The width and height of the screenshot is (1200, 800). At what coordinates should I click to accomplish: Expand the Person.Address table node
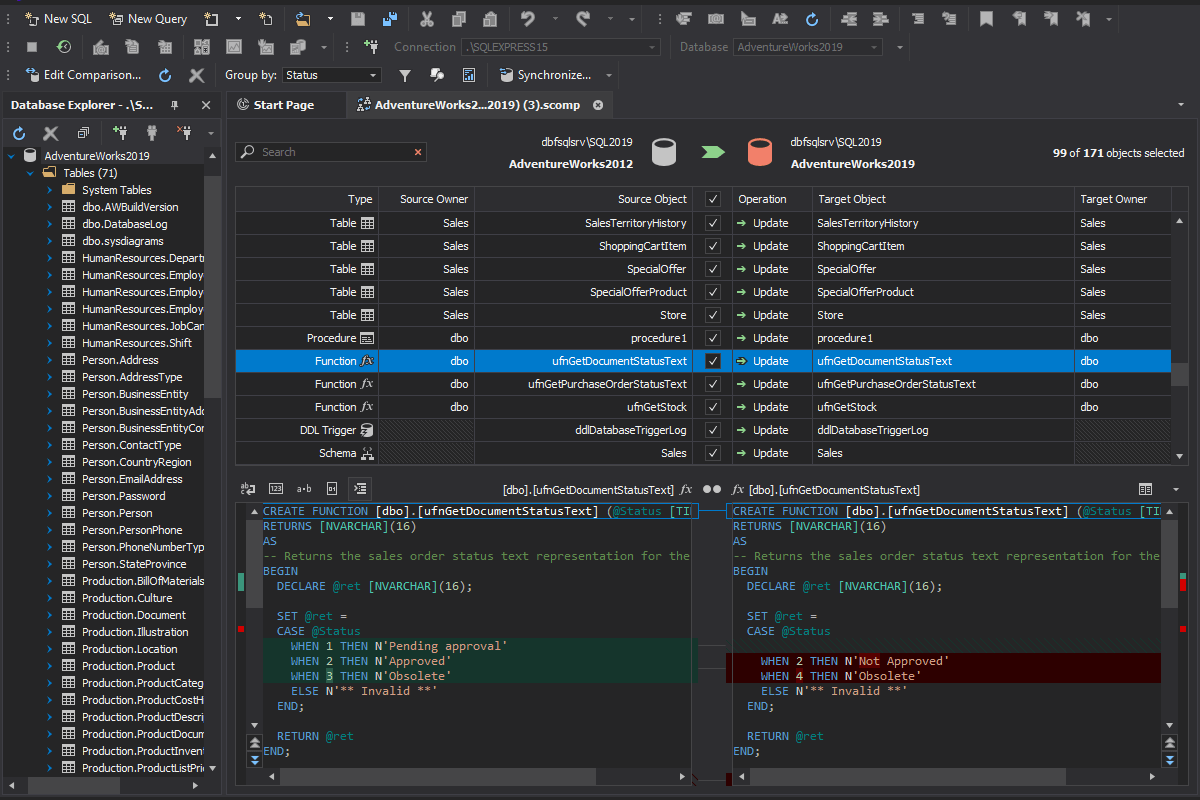point(52,359)
